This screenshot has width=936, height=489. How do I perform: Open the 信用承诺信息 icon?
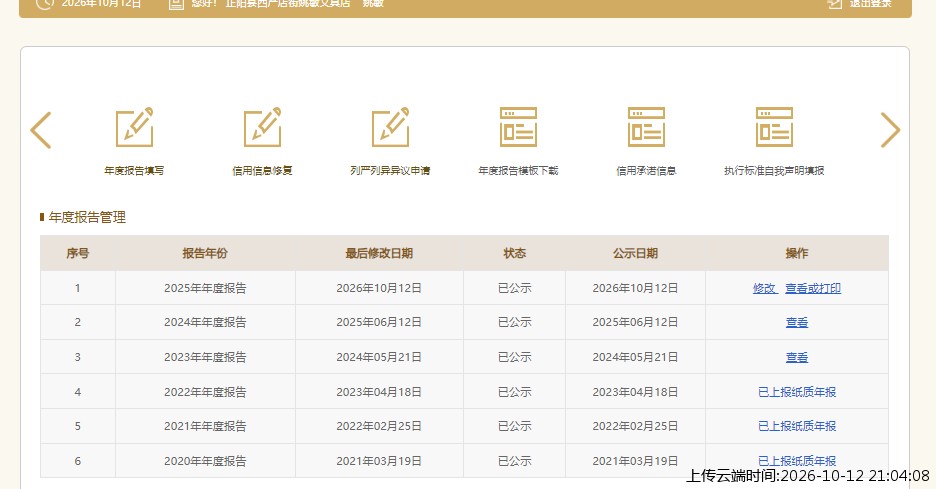point(646,127)
